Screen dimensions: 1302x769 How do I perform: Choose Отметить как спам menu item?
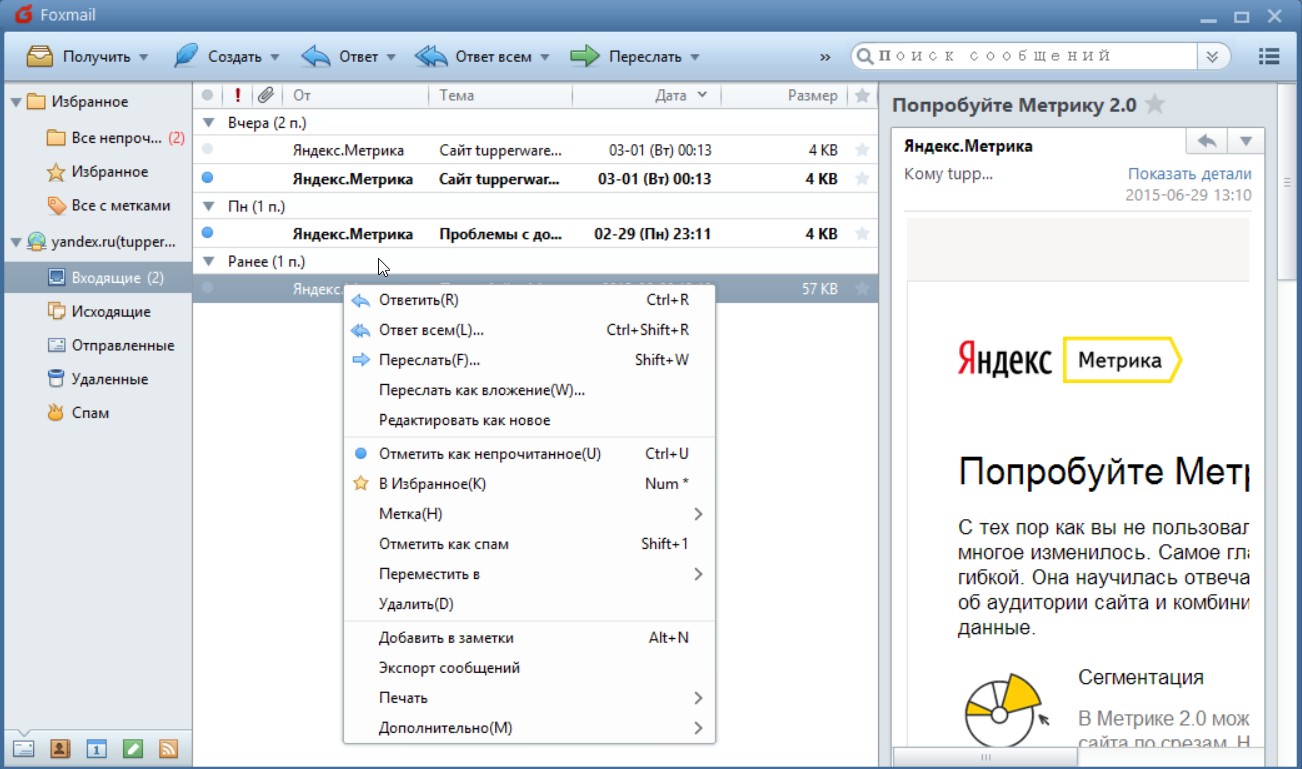pyautogui.click(x=530, y=544)
